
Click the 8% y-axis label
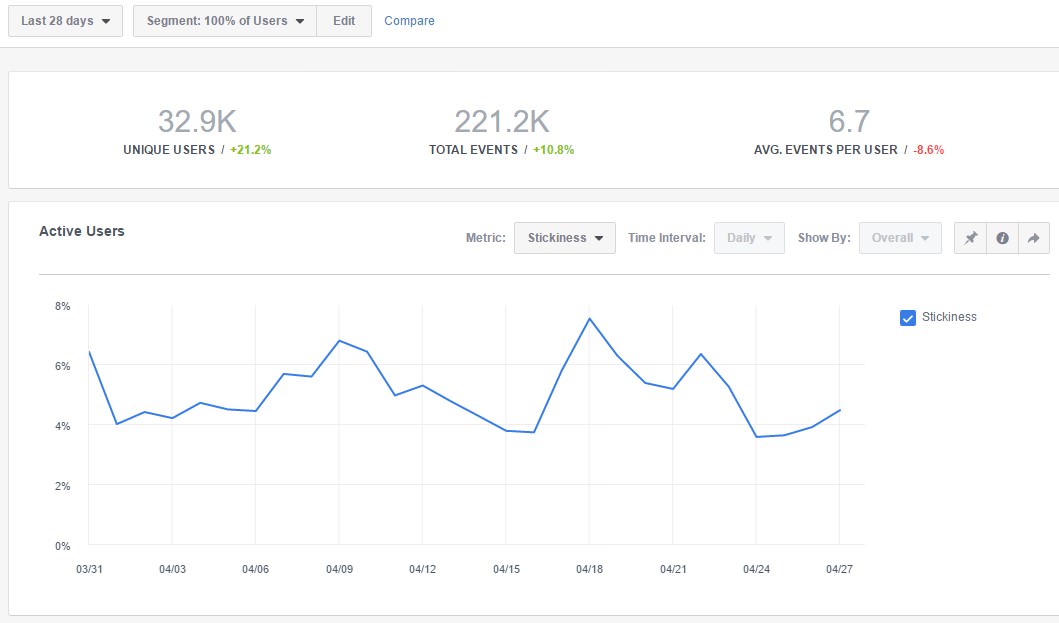[63, 306]
